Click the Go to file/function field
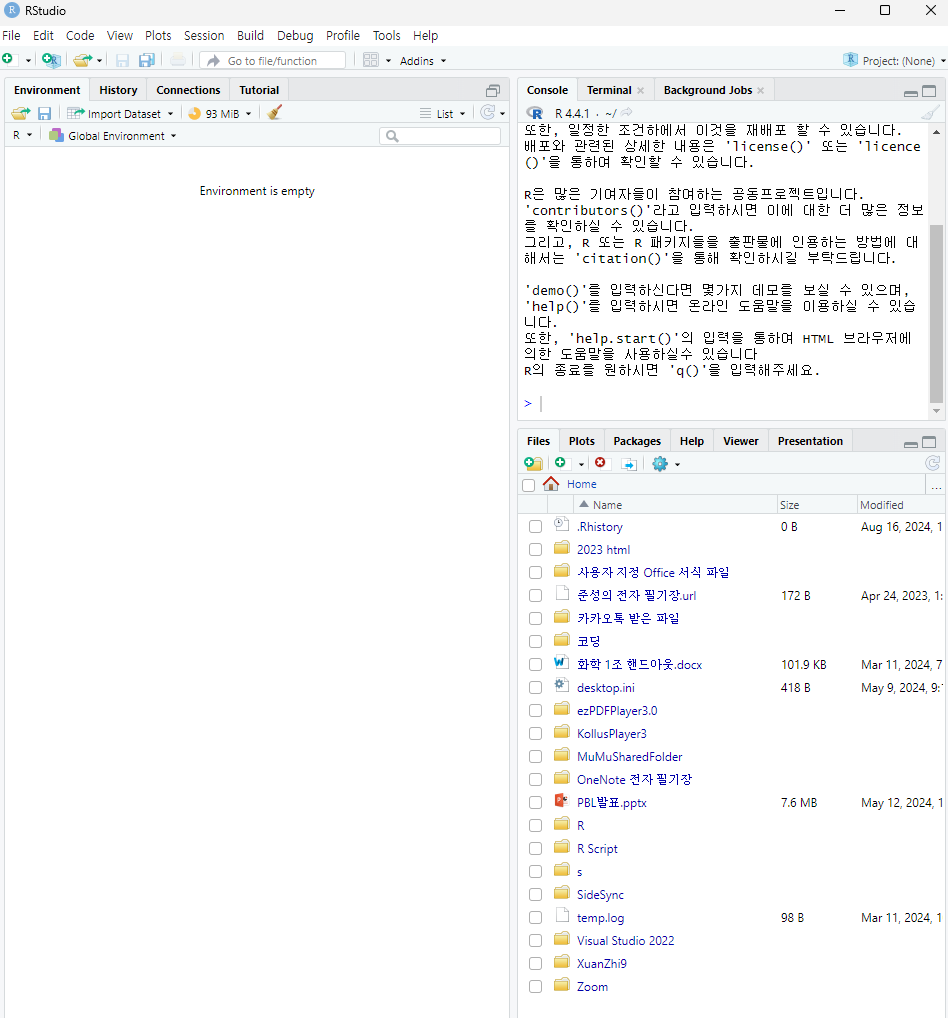This screenshot has height=1018, width=948. click(273, 60)
